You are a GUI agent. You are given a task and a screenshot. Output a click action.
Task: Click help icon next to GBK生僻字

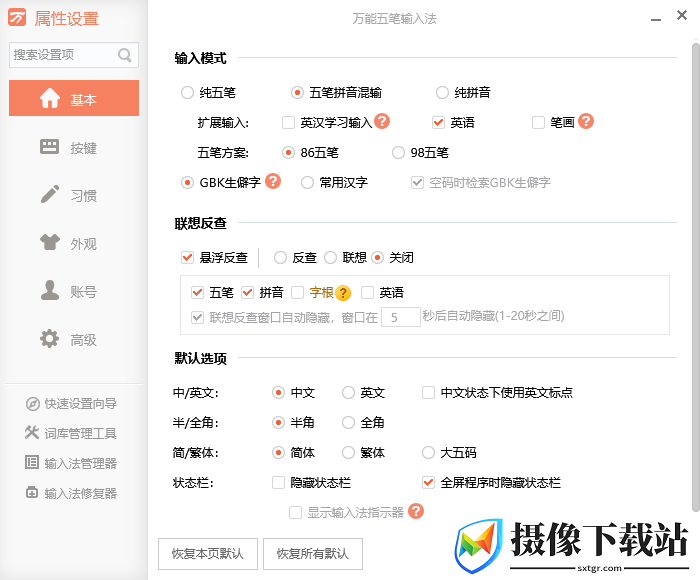pos(273,181)
